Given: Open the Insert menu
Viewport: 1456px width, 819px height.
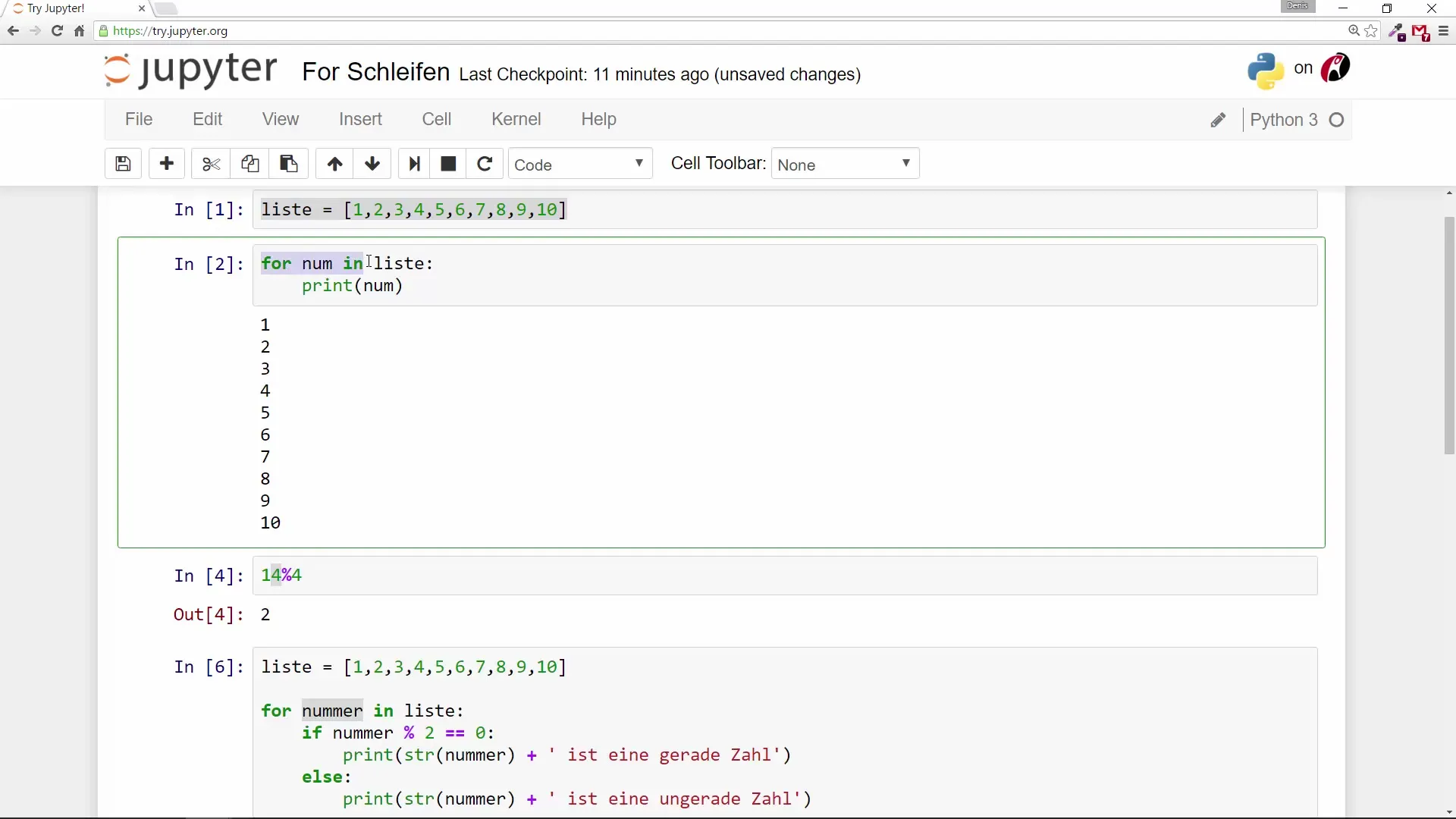Looking at the screenshot, I should click(x=360, y=119).
